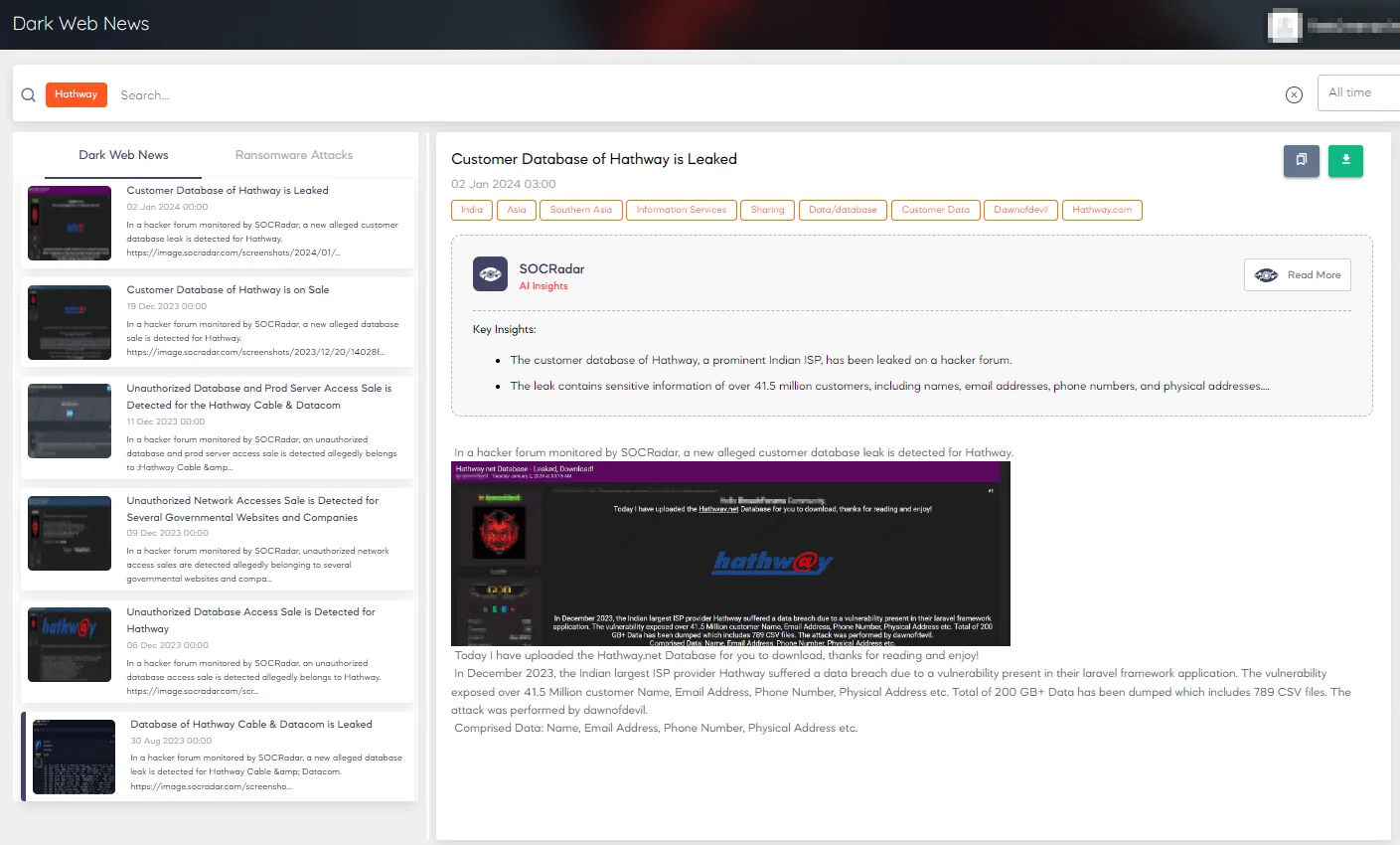
Task: Click the green download icon button
Action: click(x=1345, y=160)
